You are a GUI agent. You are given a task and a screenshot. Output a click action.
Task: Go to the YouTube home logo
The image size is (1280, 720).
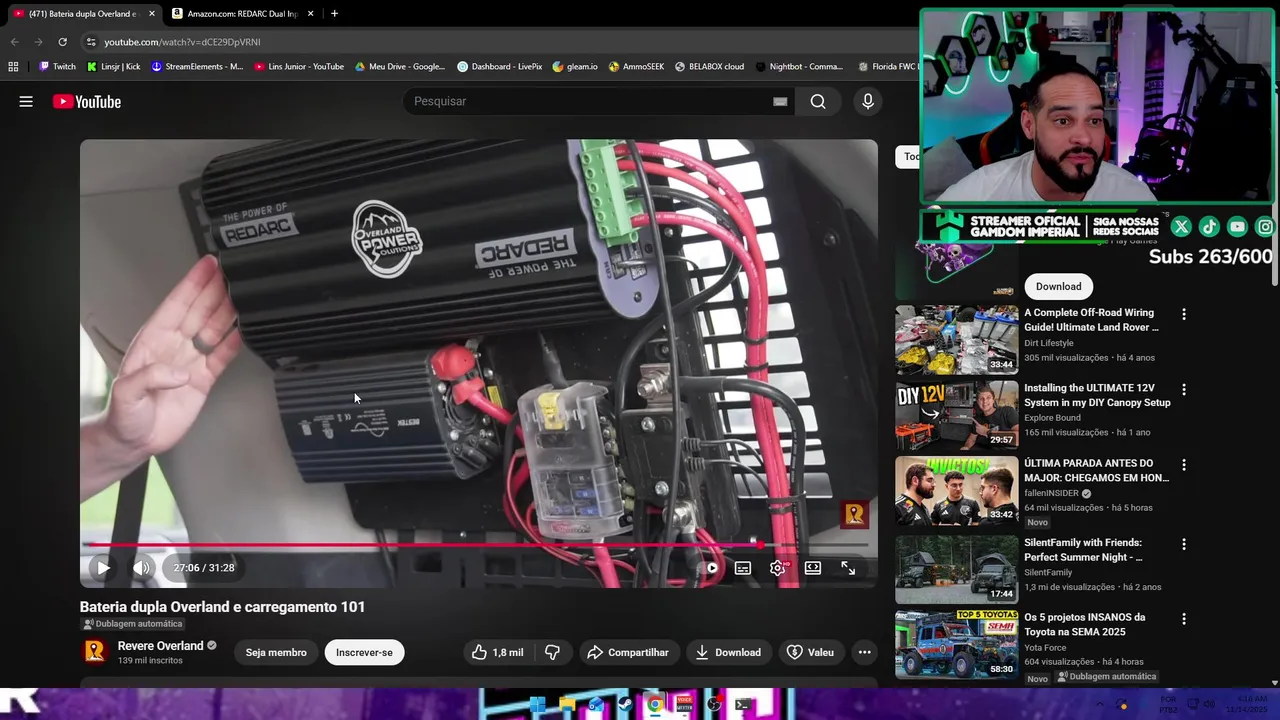tap(87, 101)
